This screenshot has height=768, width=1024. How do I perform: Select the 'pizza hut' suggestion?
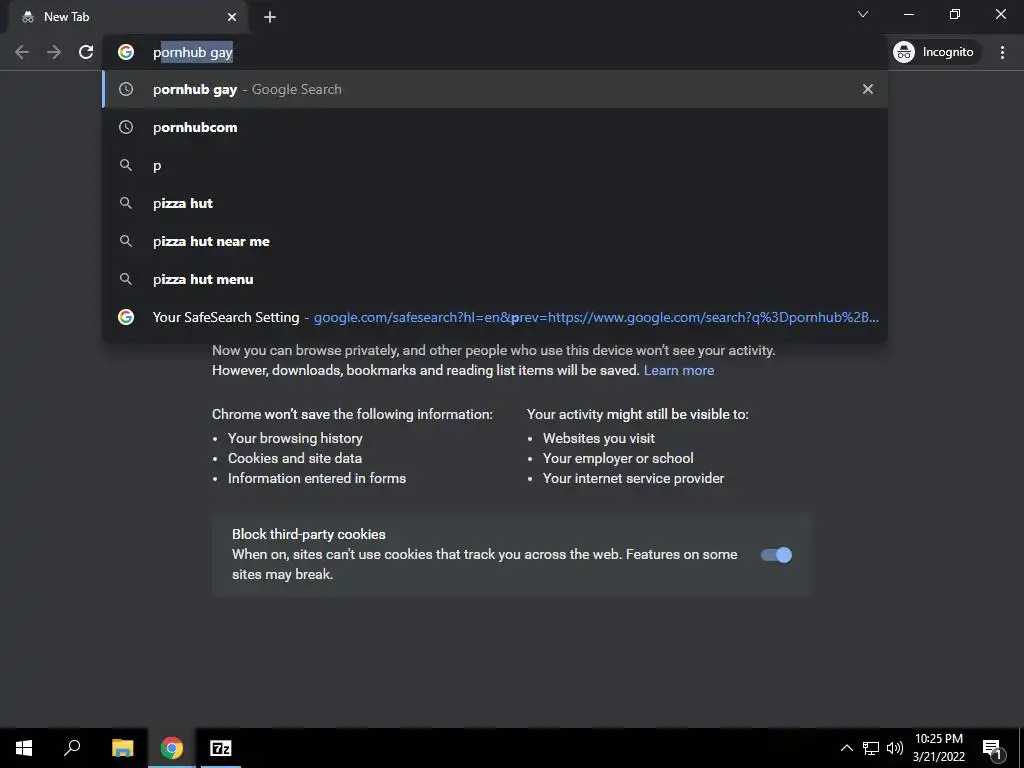[x=495, y=203]
